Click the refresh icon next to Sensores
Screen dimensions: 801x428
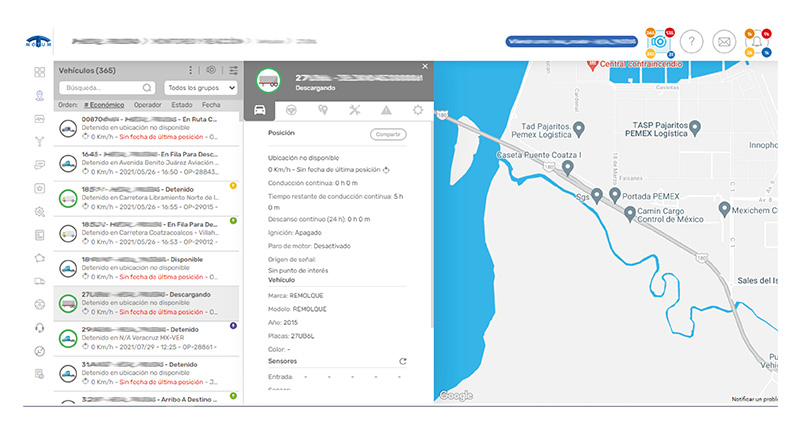pos(403,361)
